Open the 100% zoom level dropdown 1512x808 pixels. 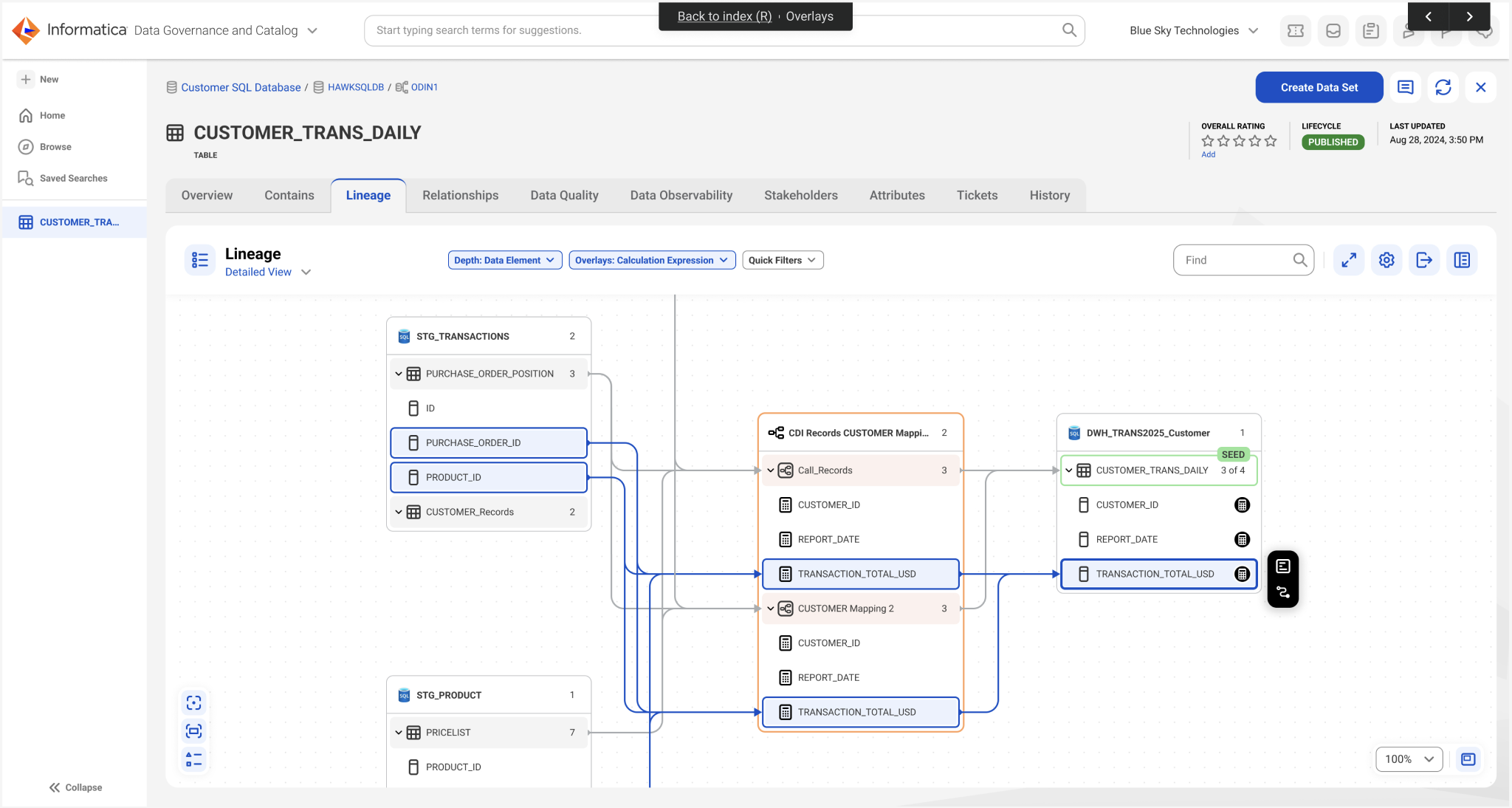tap(1409, 759)
